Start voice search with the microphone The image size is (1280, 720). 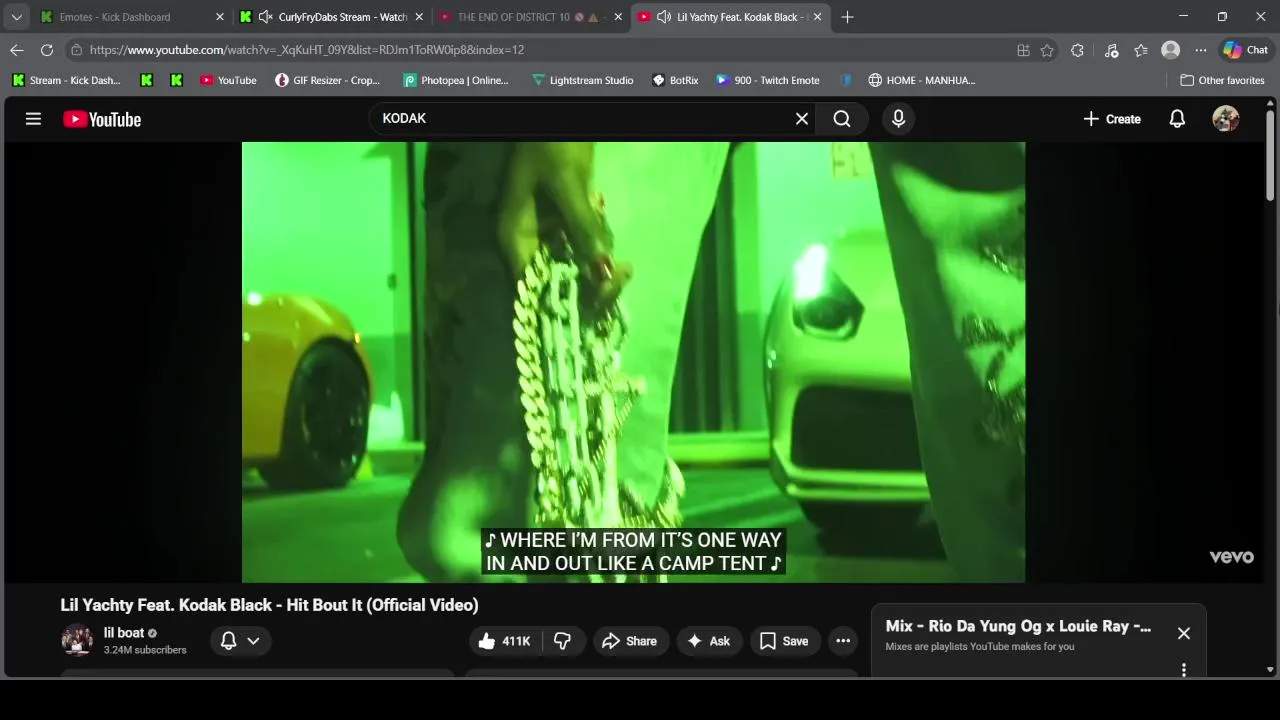pos(898,119)
